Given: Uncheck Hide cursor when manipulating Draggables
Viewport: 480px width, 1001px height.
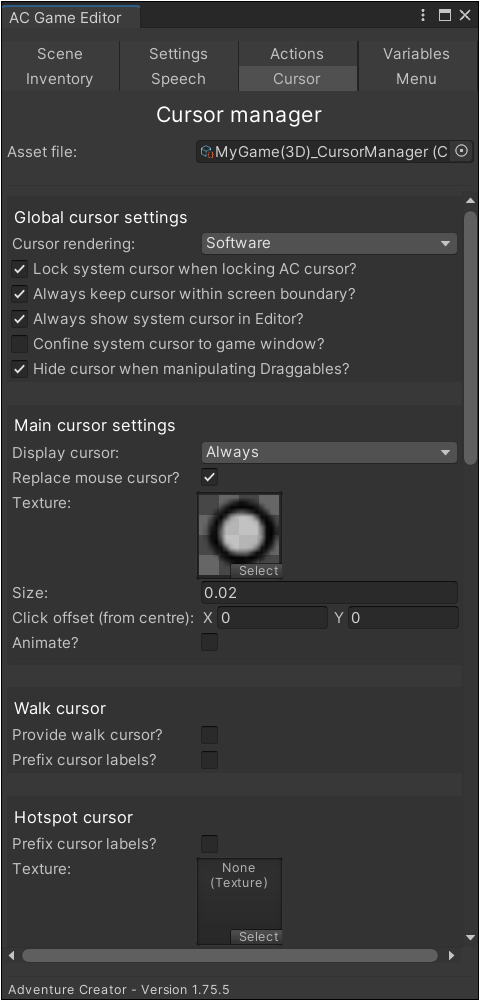Looking at the screenshot, I should coord(20,369).
